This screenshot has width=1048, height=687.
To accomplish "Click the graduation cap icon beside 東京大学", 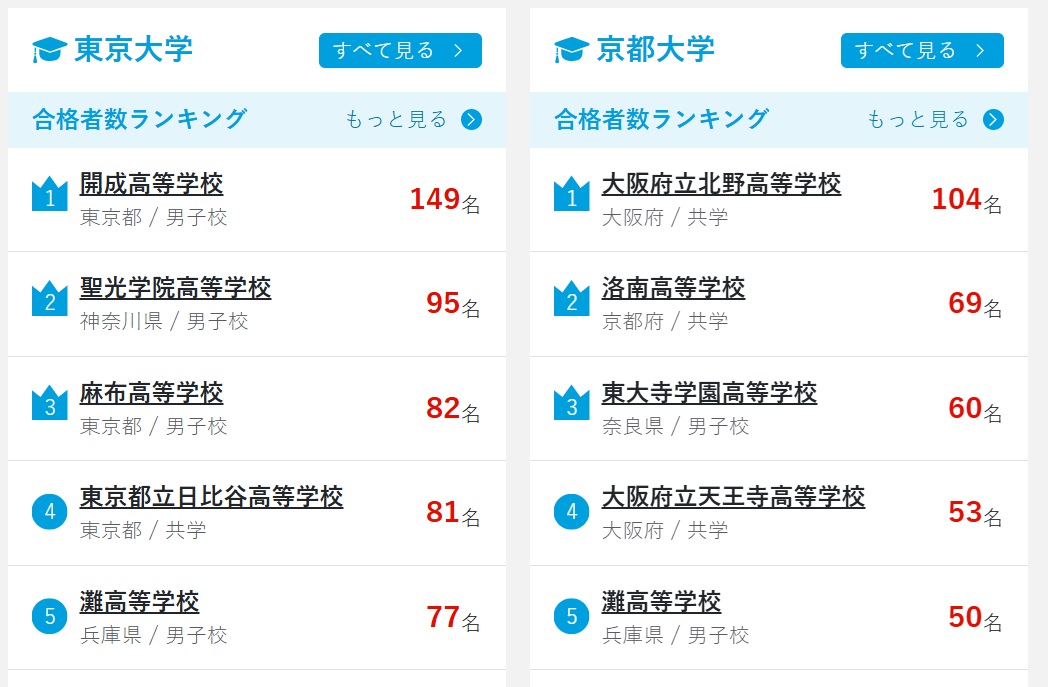I will [x=49, y=49].
